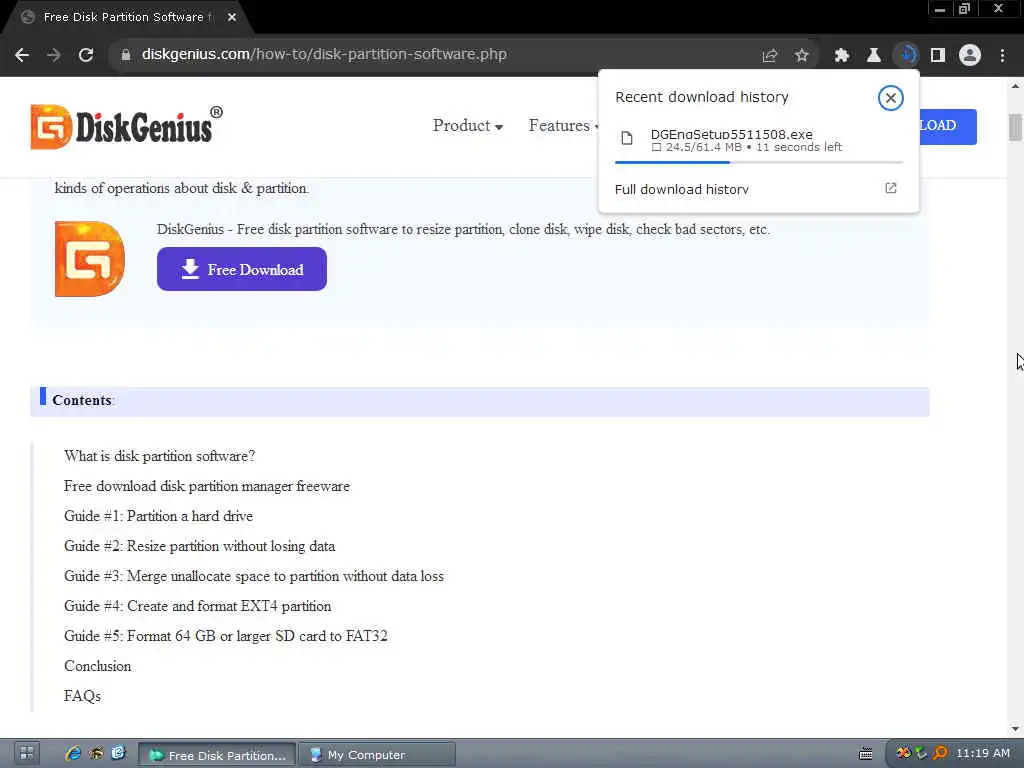The image size is (1024, 768).
Task: Click the orange DiskGenius product image
Action: click(89, 259)
